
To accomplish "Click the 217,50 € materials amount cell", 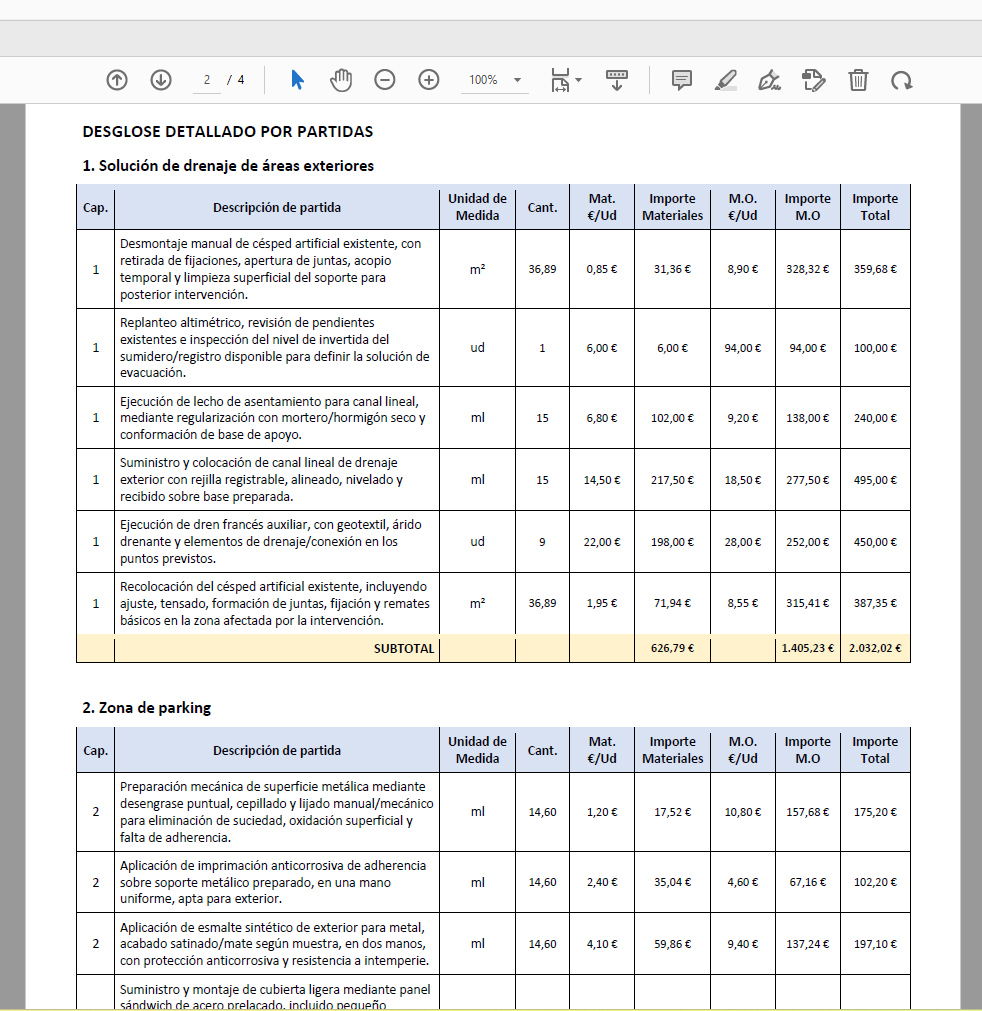I will pos(673,480).
